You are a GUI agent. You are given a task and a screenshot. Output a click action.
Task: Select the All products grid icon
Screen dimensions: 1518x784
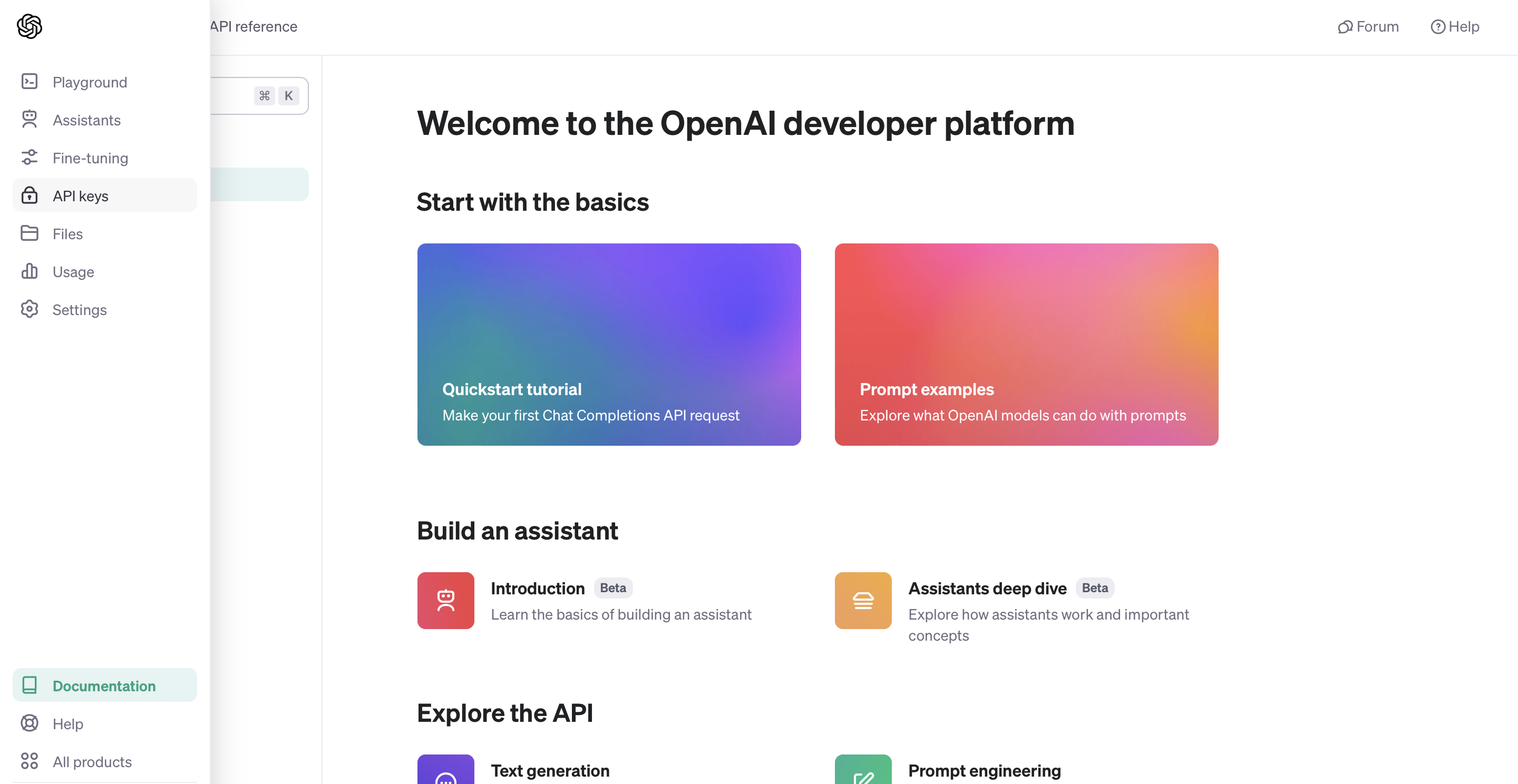[30, 761]
